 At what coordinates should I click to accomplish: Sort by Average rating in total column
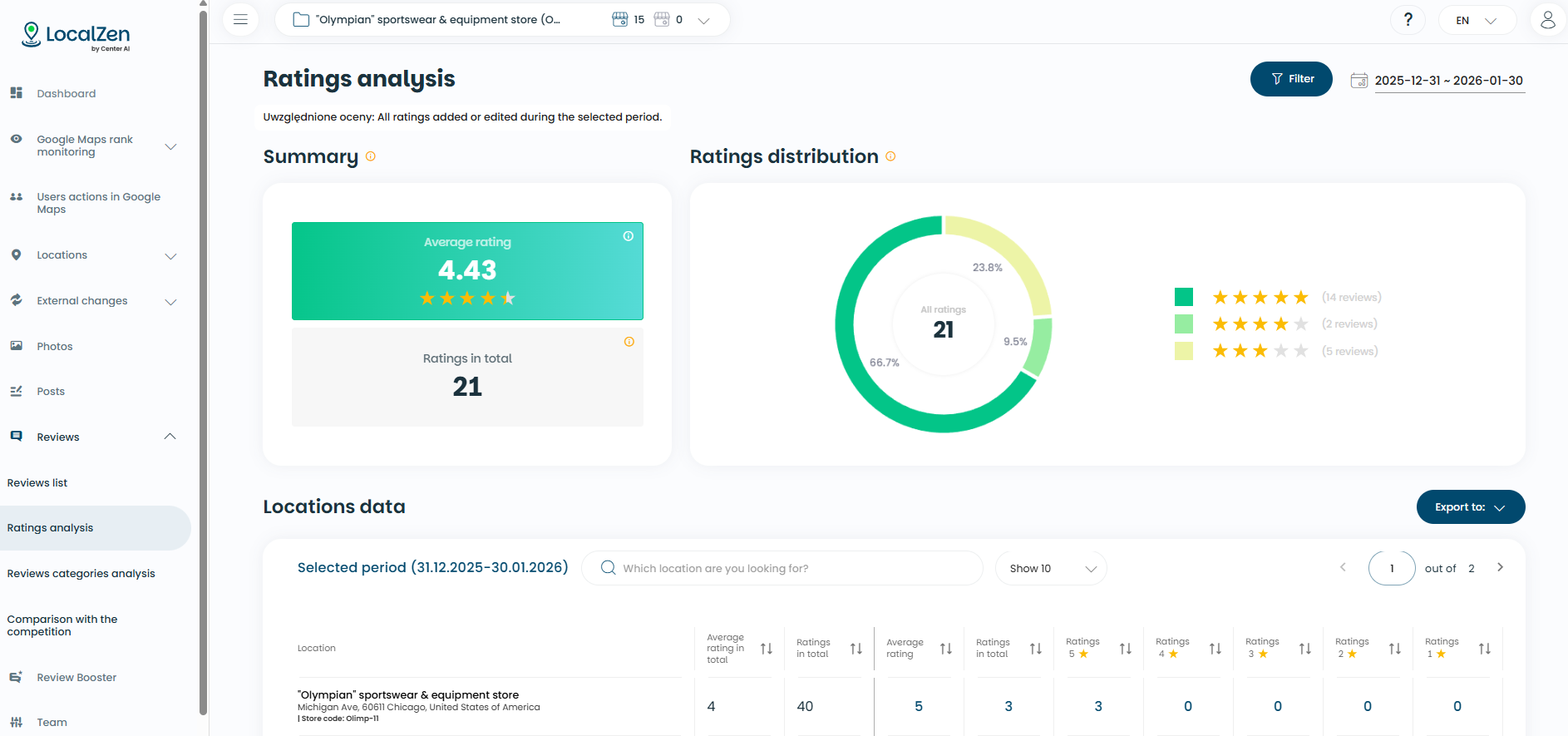point(766,649)
